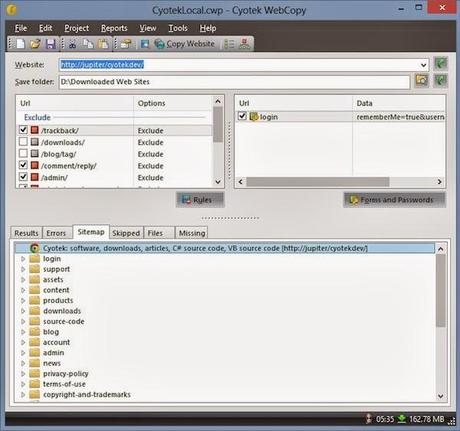Open a project using the folder icon
The width and height of the screenshot is (460, 431).
[x=35, y=44]
